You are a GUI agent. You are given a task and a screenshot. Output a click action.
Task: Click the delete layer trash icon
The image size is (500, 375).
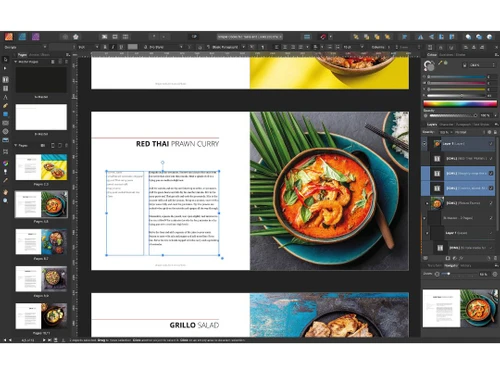coord(495,258)
